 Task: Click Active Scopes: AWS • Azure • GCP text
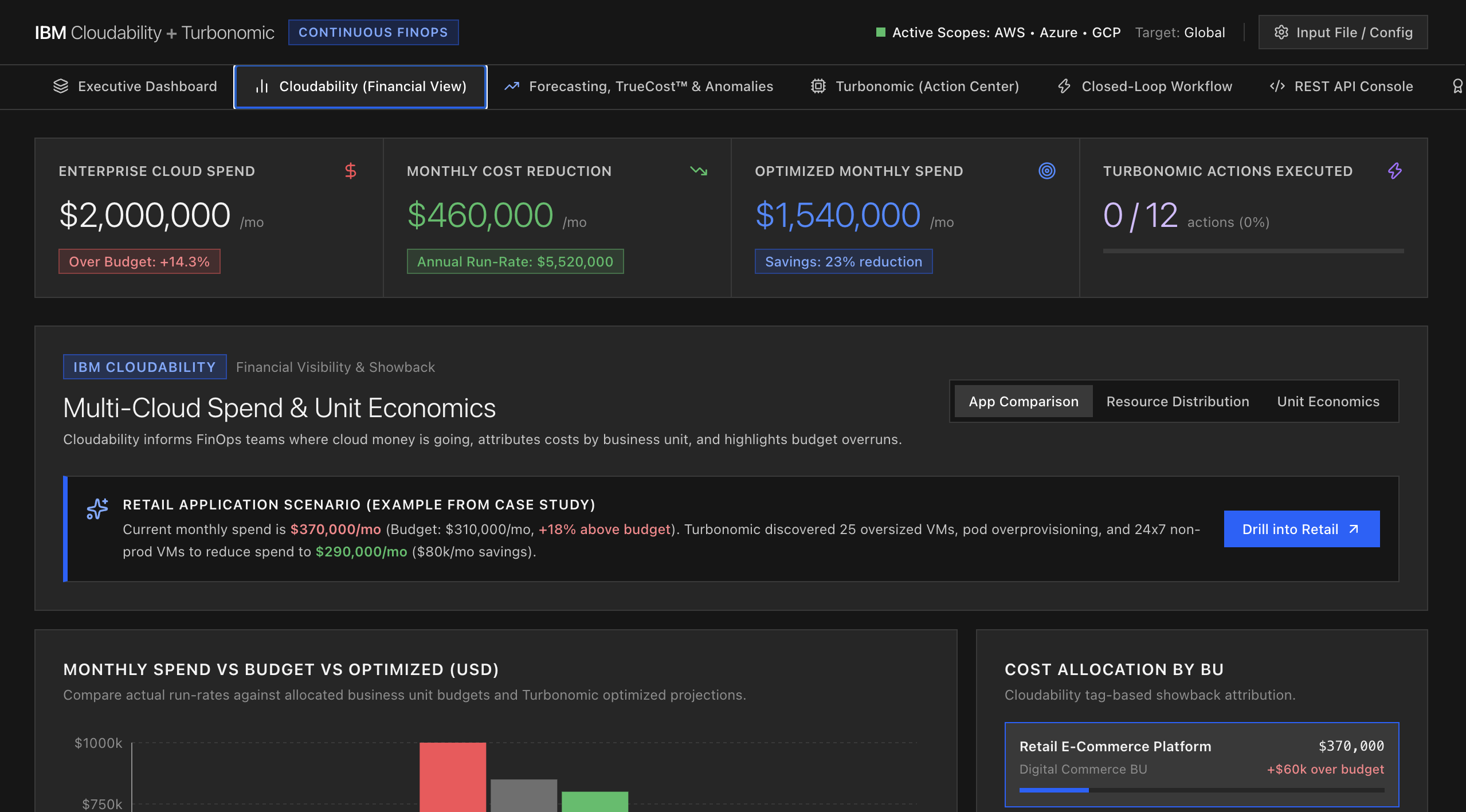tap(1006, 33)
